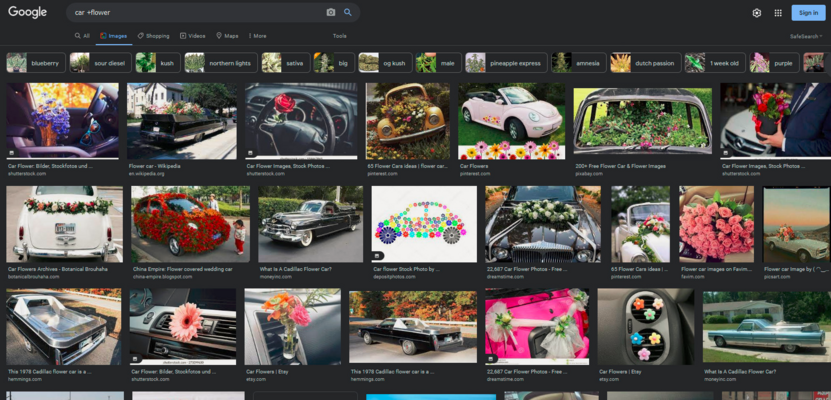Image resolution: width=831 pixels, height=400 pixels.
Task: Open the black car hood white bouquet image
Action: tap(543, 224)
